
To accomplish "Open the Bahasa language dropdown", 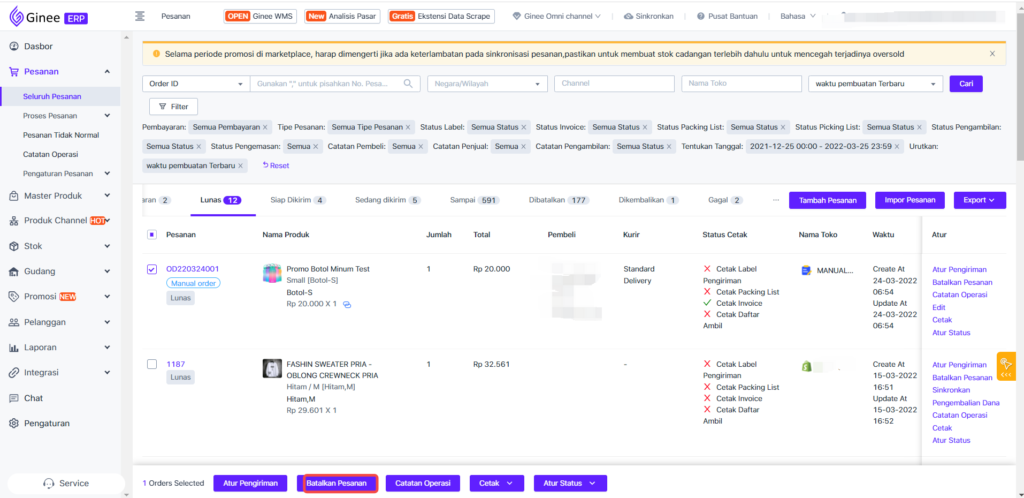I will [x=798, y=16].
